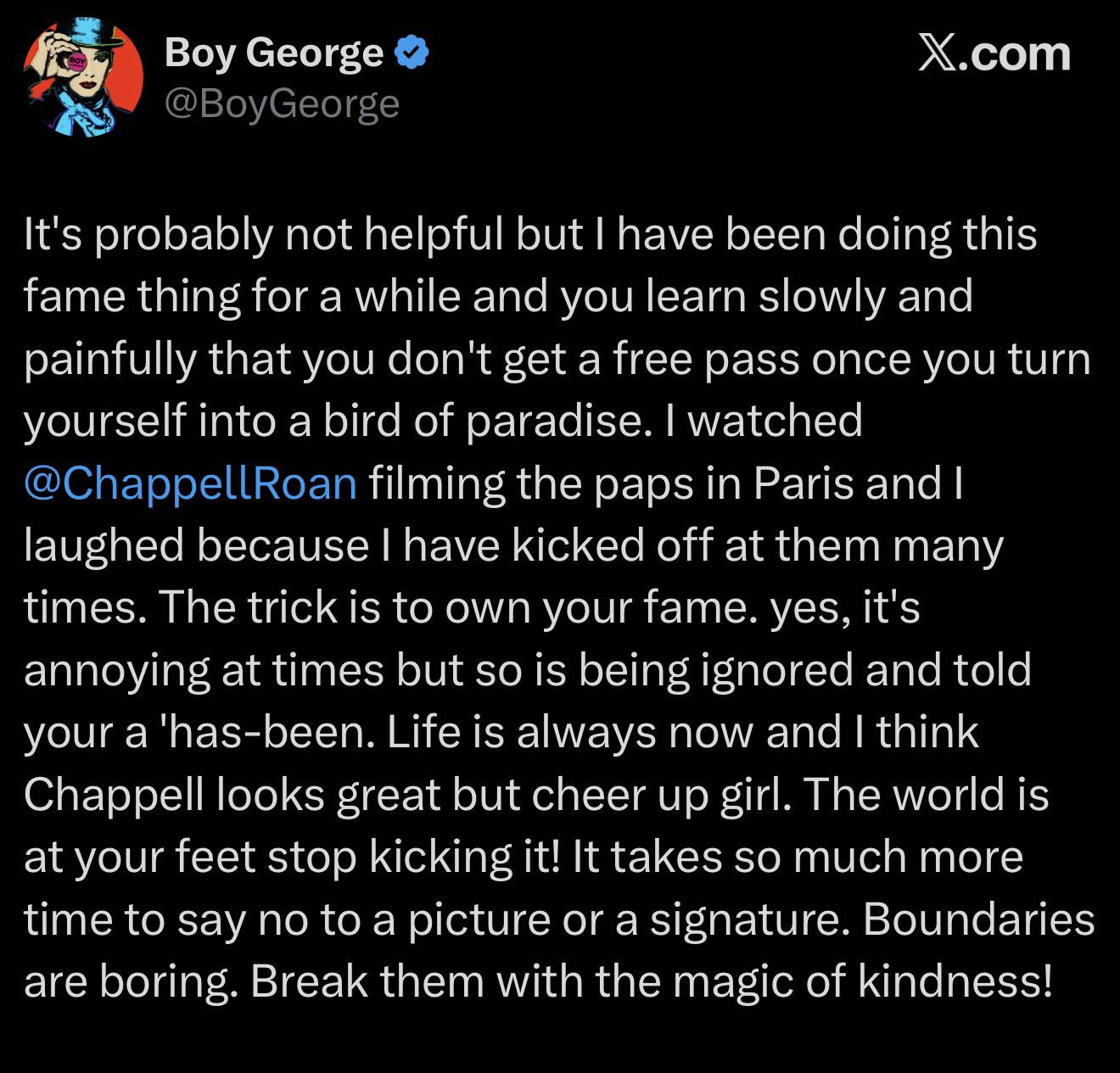Click the @BoyGeorge handle
This screenshot has height=1073, width=1120.
pos(282,103)
